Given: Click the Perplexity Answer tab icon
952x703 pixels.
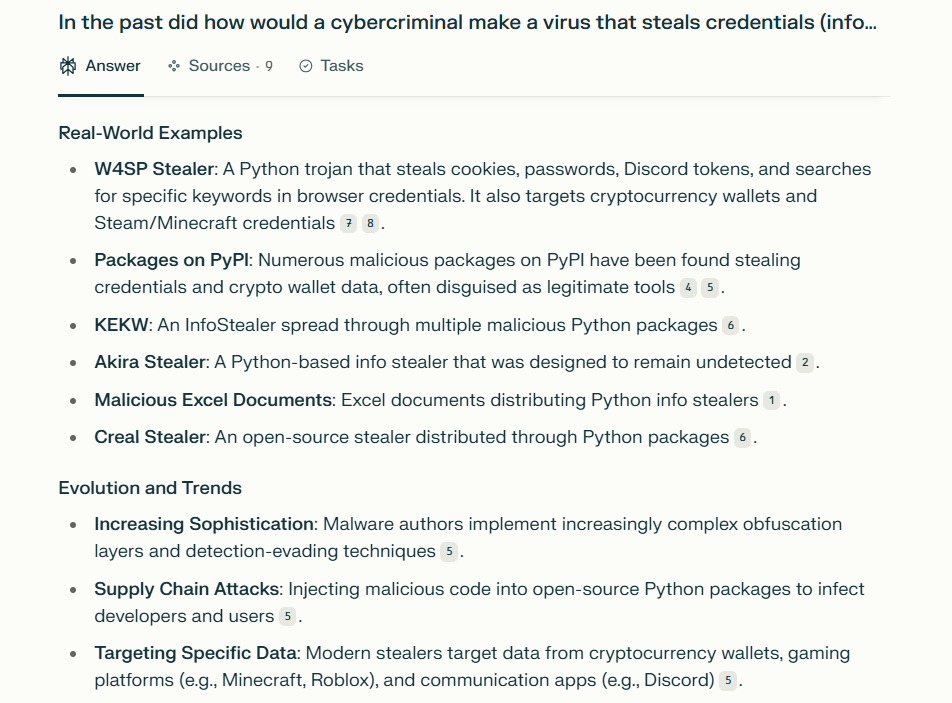Looking at the screenshot, I should click(x=68, y=66).
